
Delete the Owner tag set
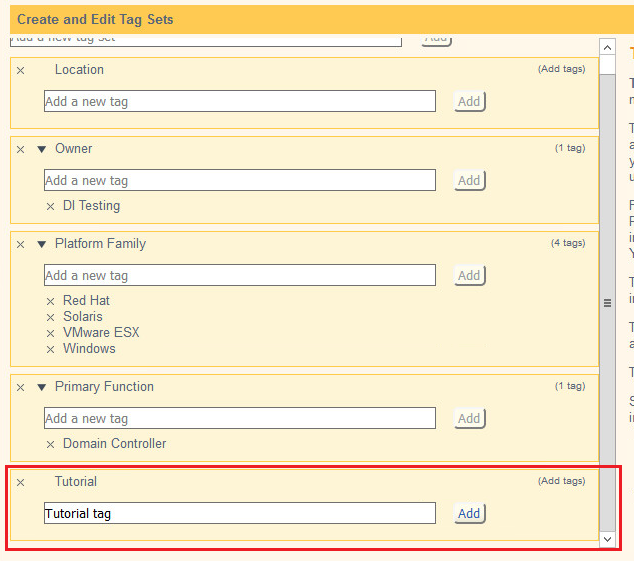point(20,149)
